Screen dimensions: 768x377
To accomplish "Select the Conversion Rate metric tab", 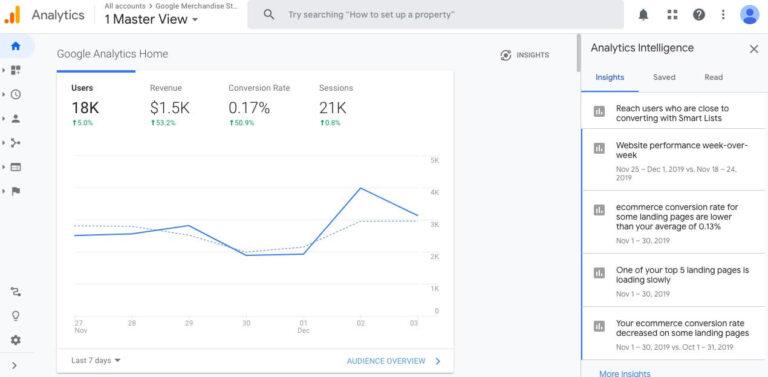I will tap(259, 105).
